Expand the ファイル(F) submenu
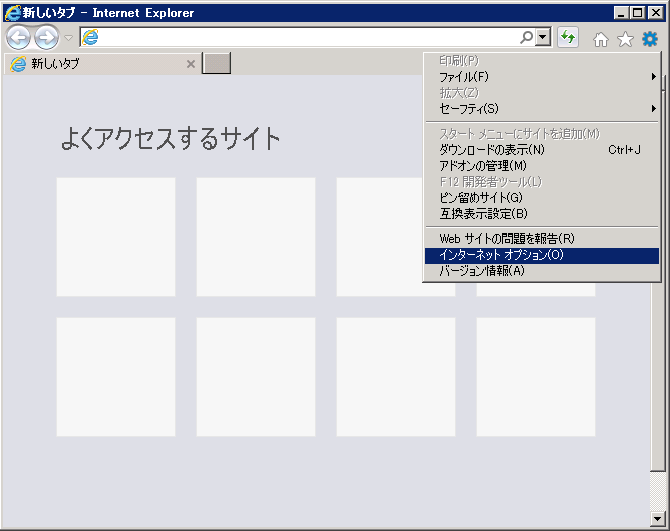The image size is (670, 531). coord(542,77)
